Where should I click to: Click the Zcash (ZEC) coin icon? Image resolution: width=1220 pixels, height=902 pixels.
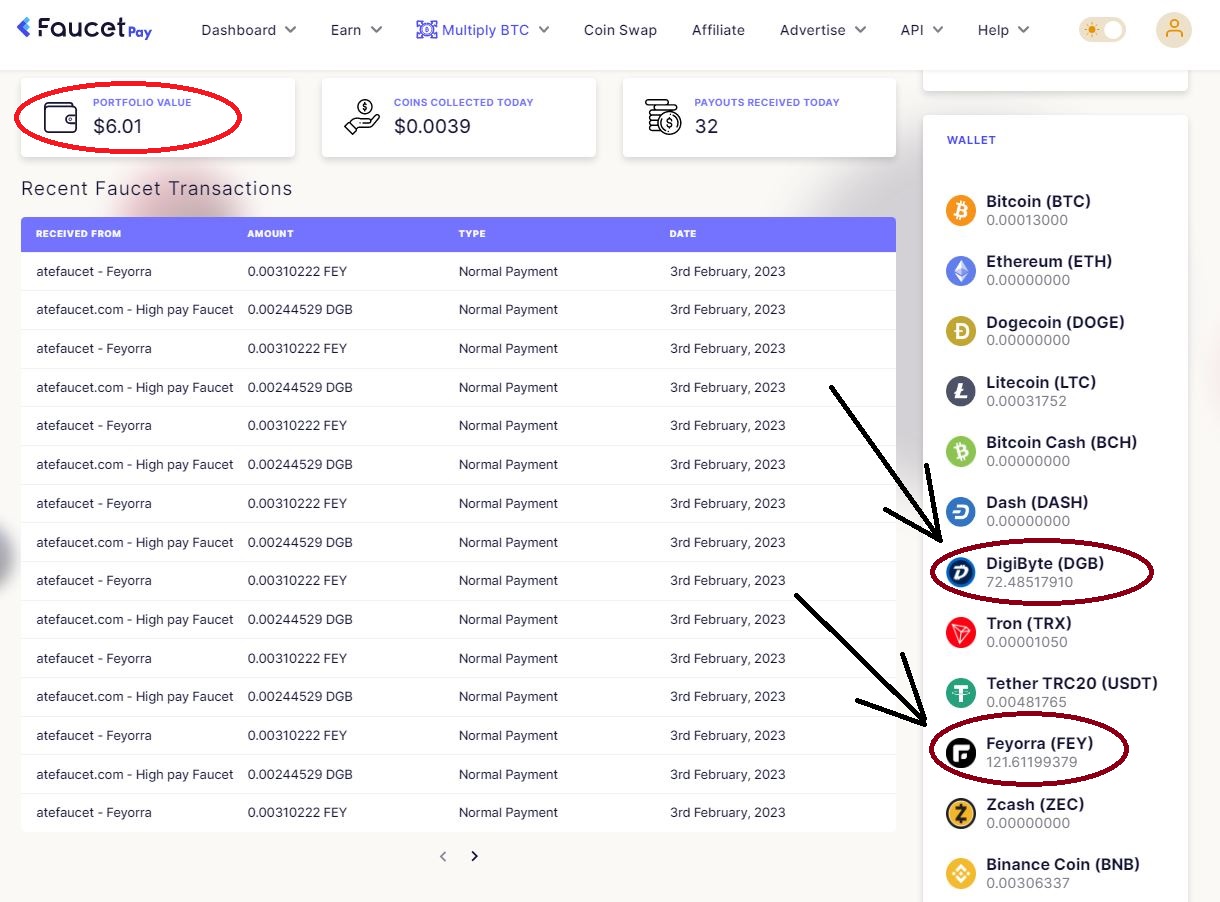(961, 813)
